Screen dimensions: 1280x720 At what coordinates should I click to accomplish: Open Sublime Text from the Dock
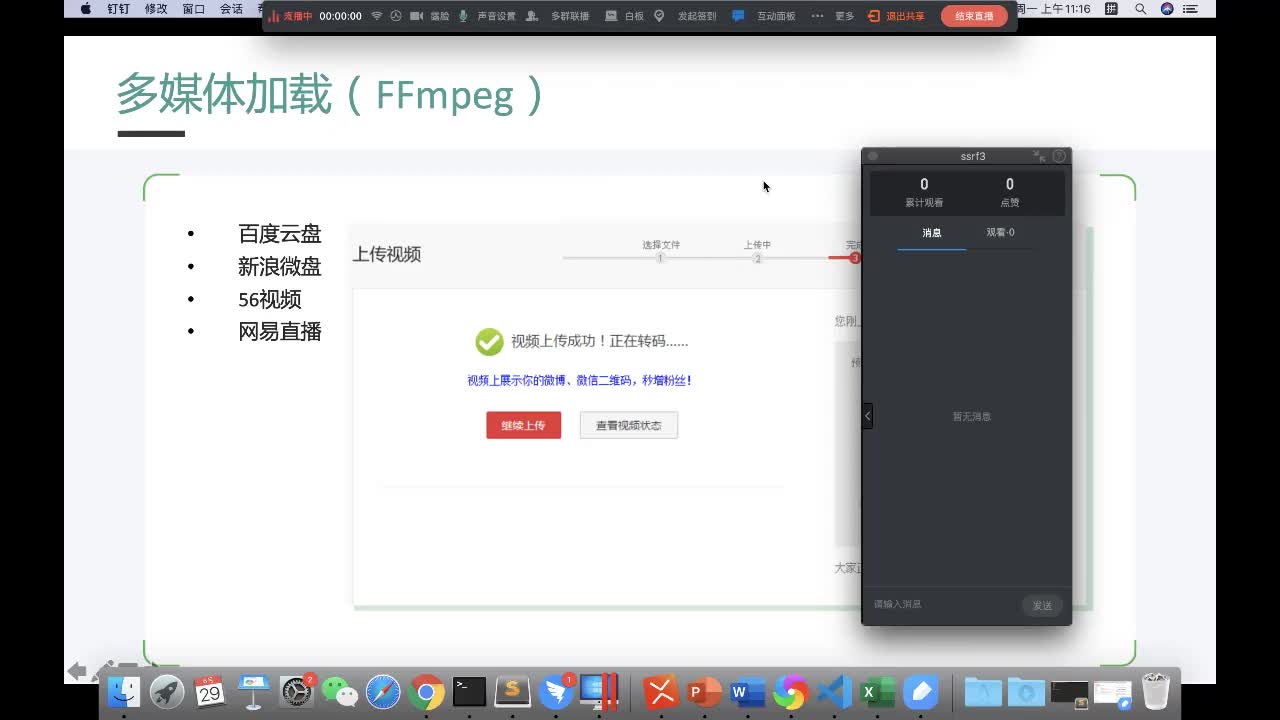click(x=513, y=692)
